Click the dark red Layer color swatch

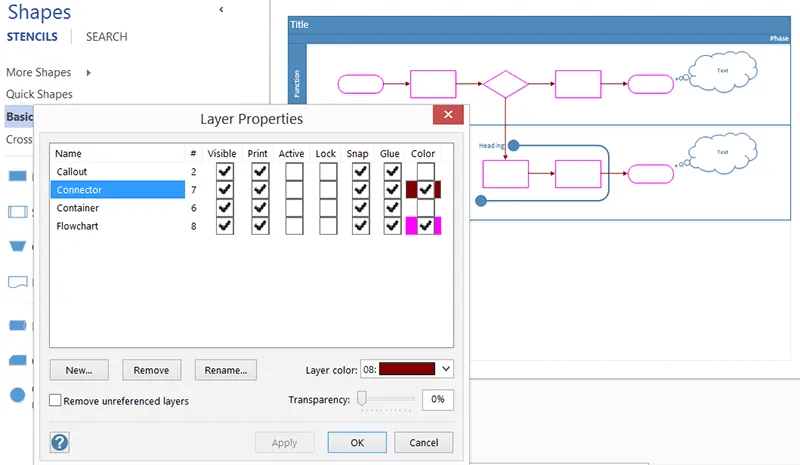[x=407, y=369]
